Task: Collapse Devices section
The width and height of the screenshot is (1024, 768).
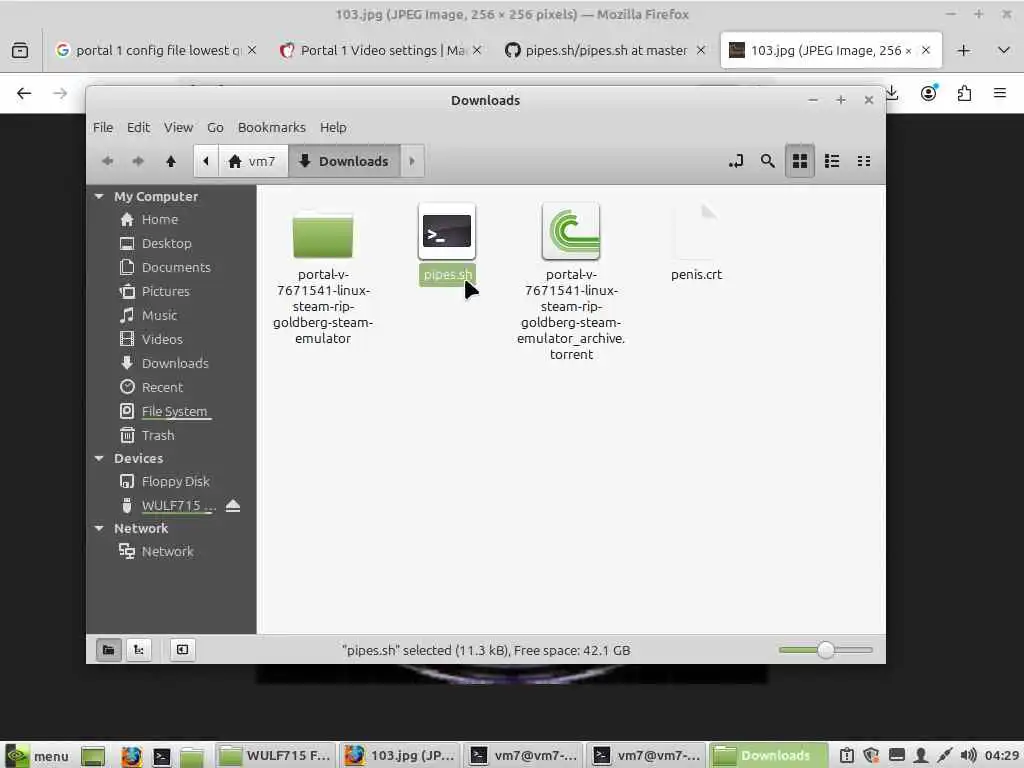Action: (99, 458)
